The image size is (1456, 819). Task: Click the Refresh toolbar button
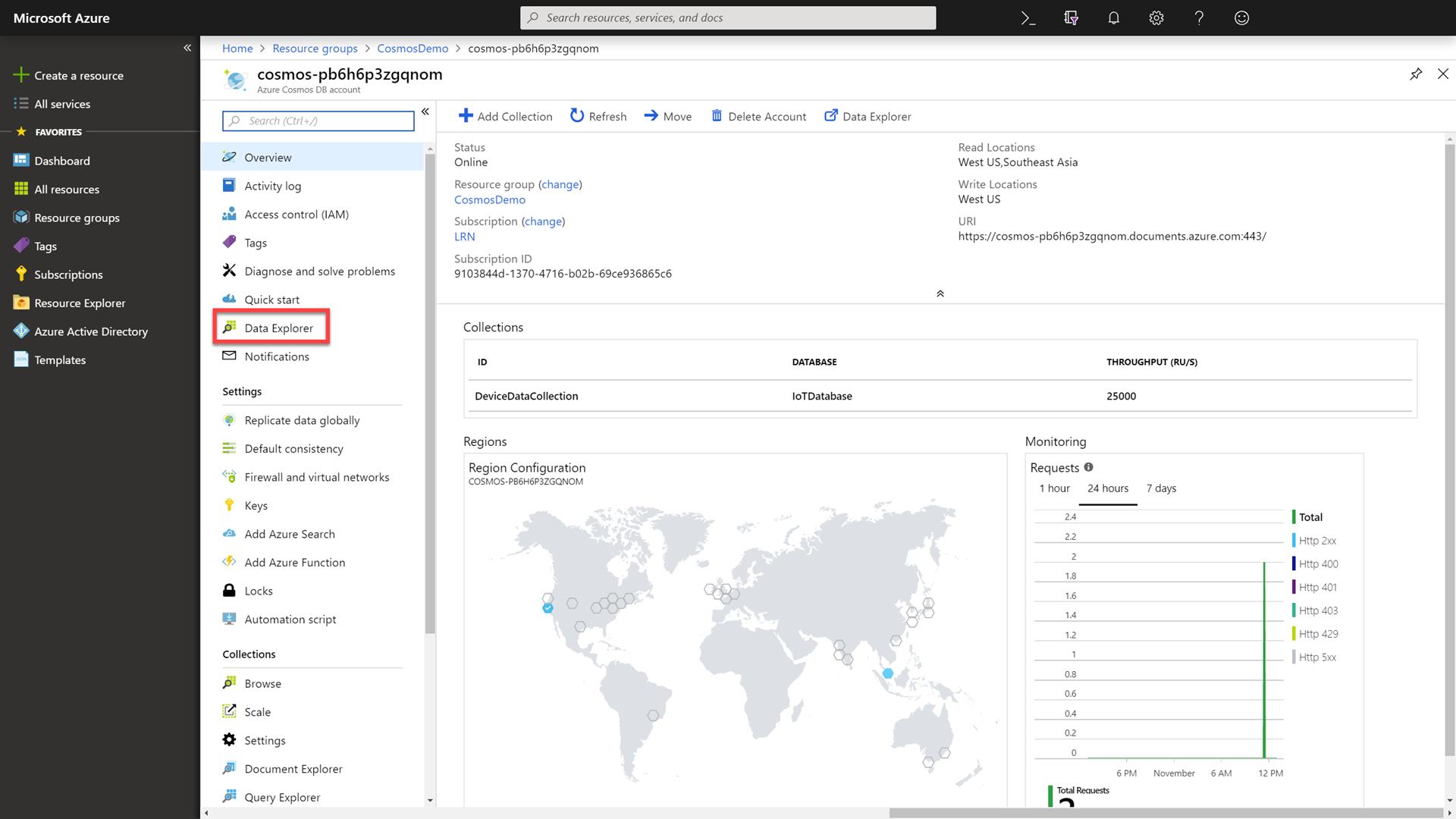pos(598,116)
